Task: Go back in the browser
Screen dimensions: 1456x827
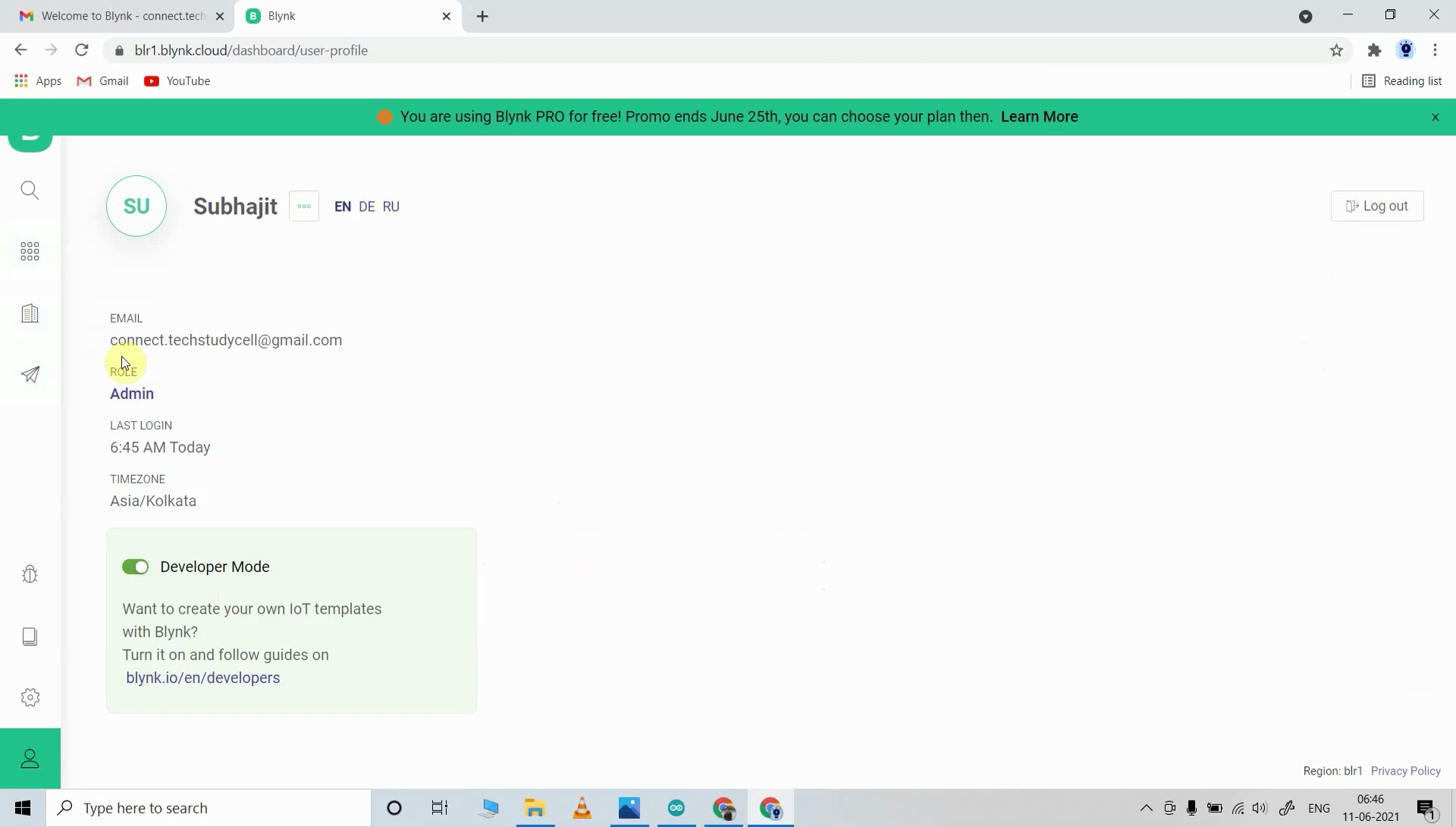Action: pos(20,50)
